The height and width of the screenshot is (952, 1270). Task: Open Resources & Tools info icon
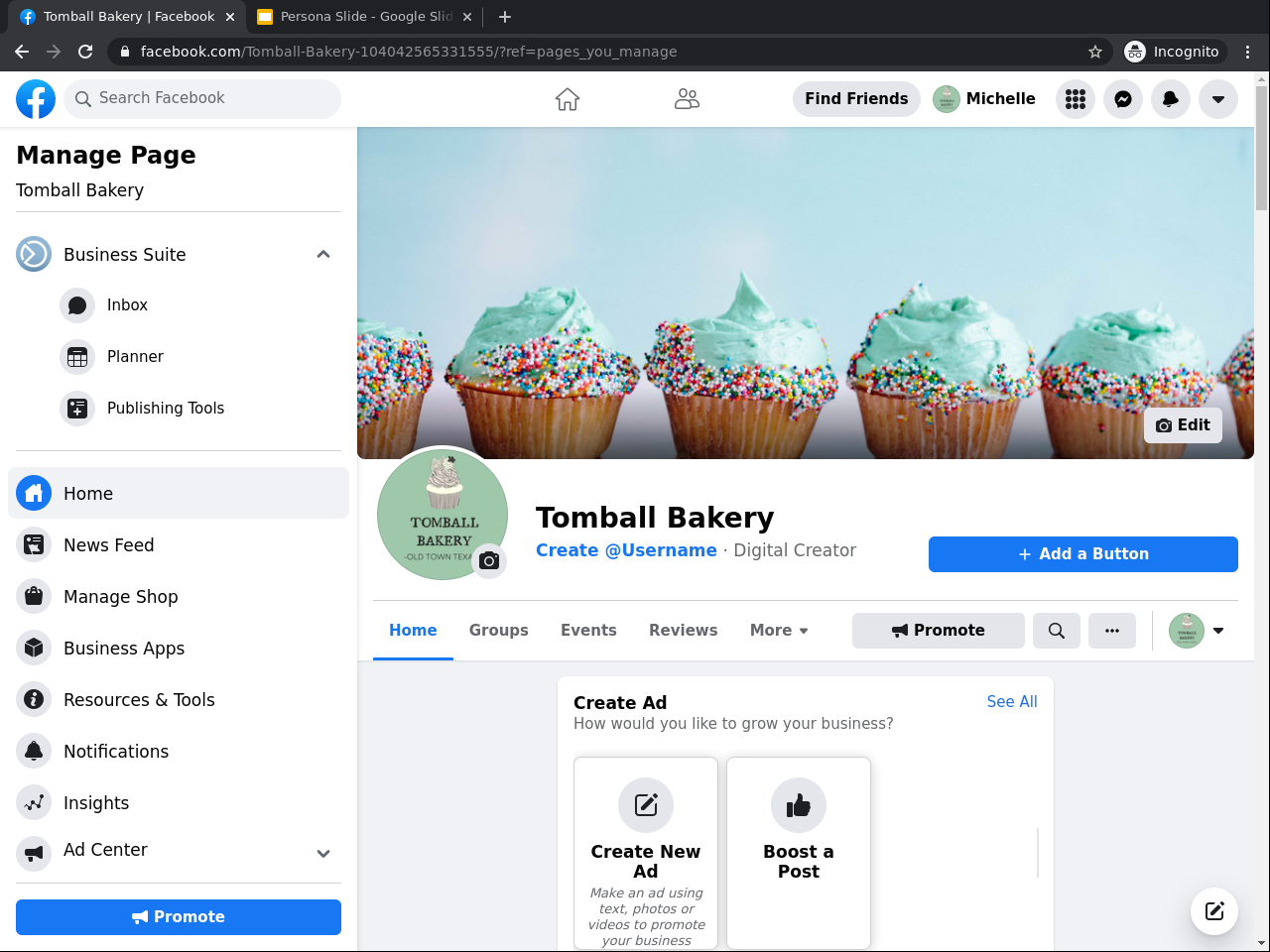pyautogui.click(x=34, y=699)
